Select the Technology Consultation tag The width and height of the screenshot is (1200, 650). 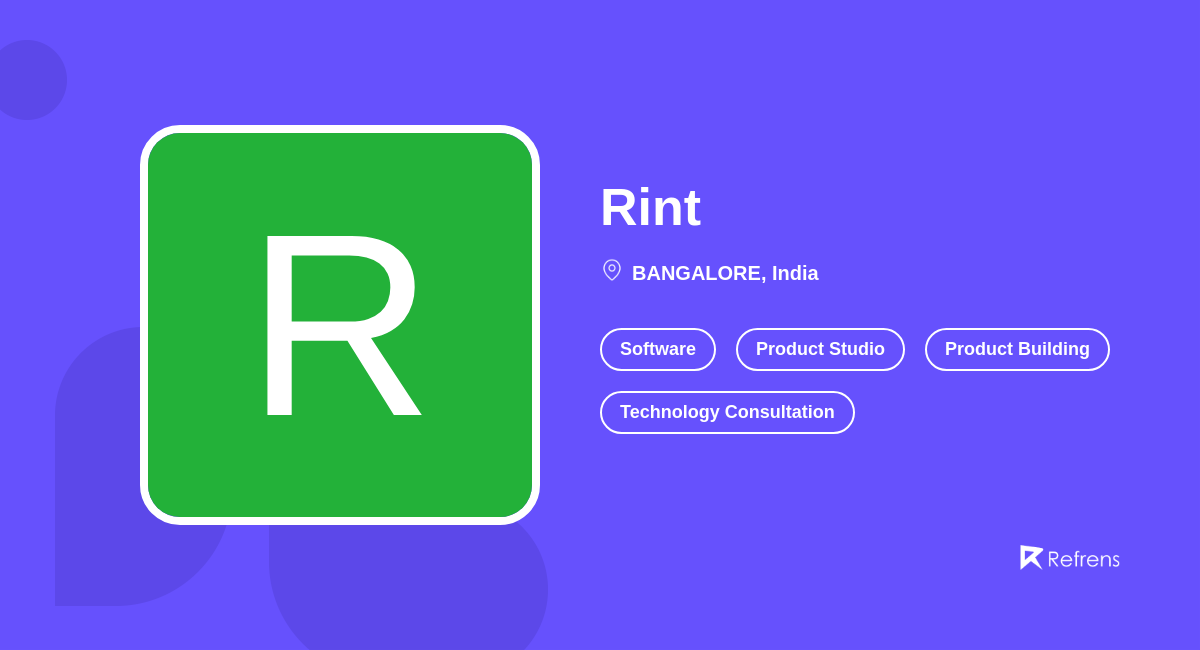click(x=727, y=412)
